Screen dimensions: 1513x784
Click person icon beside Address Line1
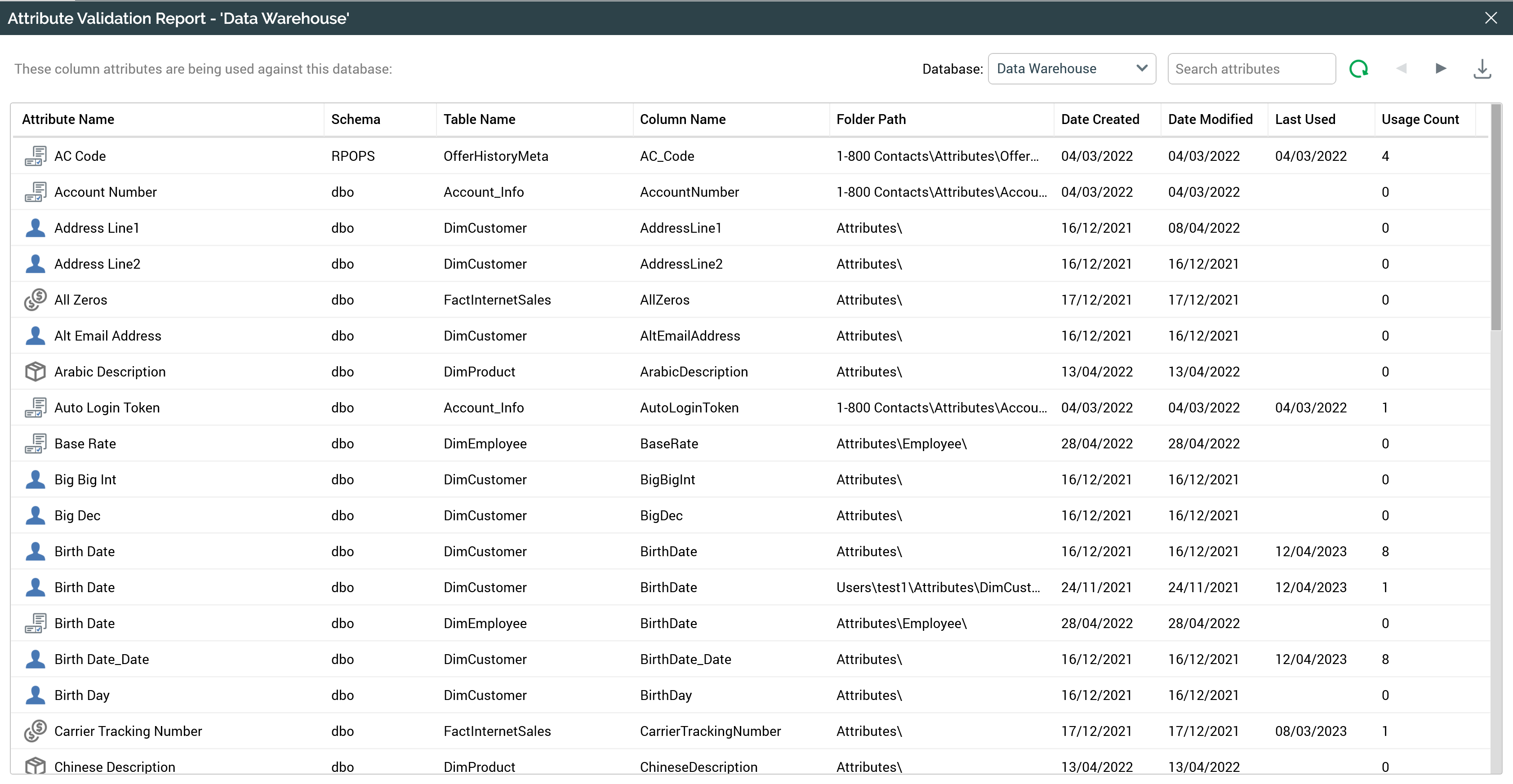point(35,228)
